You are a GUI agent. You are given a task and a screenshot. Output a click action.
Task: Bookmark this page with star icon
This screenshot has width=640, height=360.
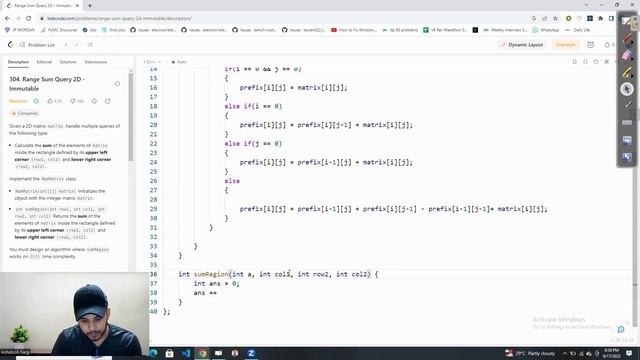[555, 18]
